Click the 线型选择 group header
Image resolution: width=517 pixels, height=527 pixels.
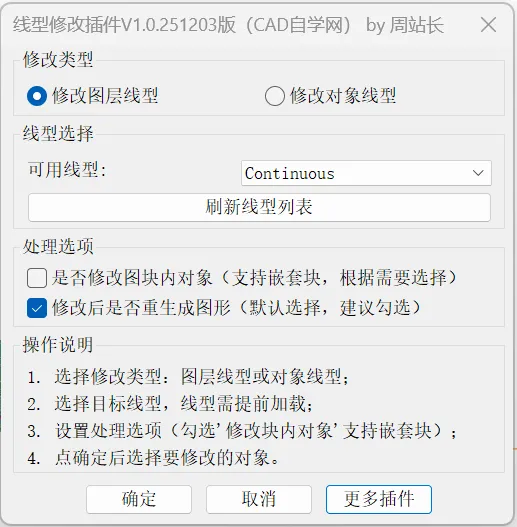point(58,134)
